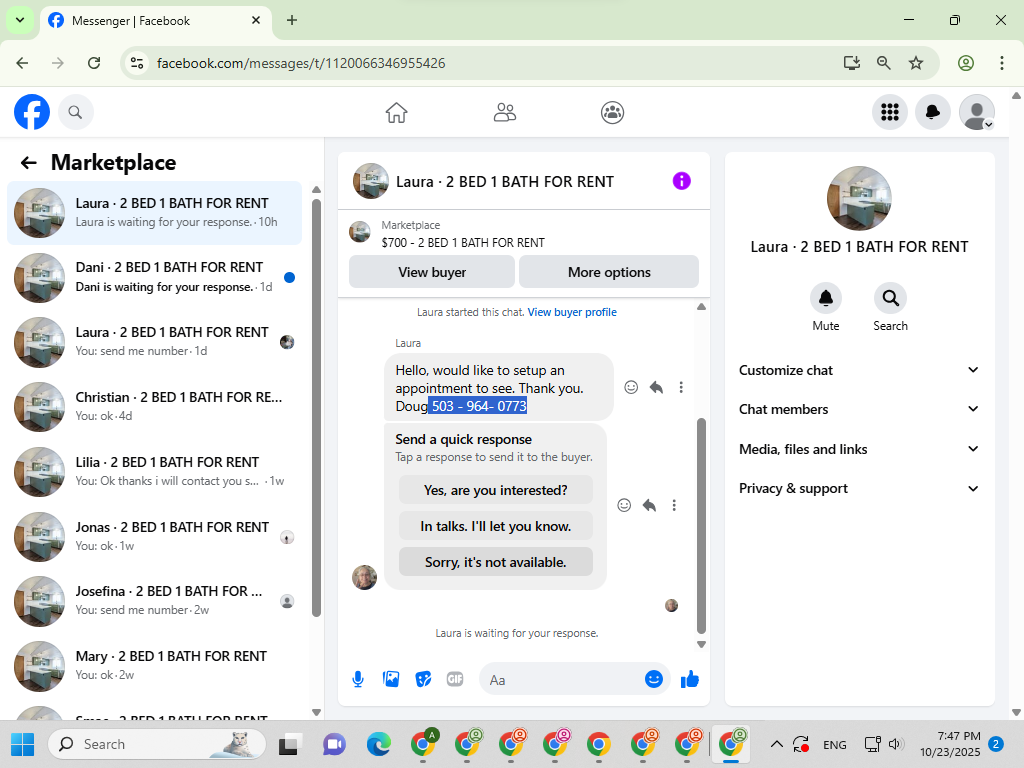Bookmark this page with star icon
Viewport: 1024px width, 768px height.
pos(916,63)
